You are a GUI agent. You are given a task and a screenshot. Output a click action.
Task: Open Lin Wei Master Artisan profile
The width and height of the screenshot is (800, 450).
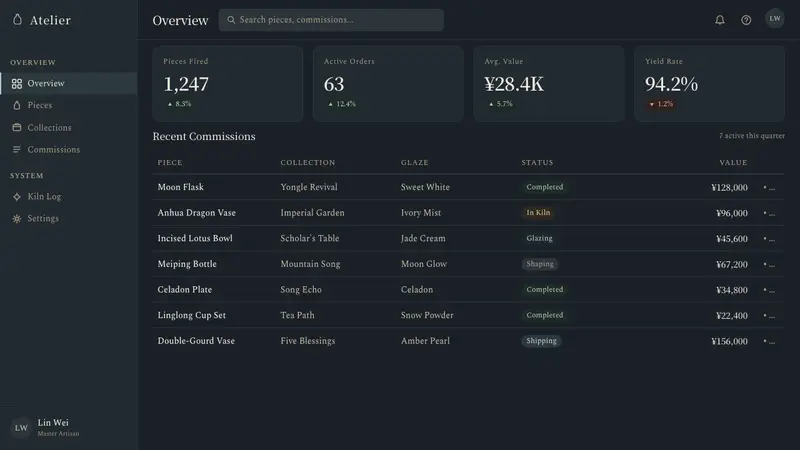tap(68, 428)
